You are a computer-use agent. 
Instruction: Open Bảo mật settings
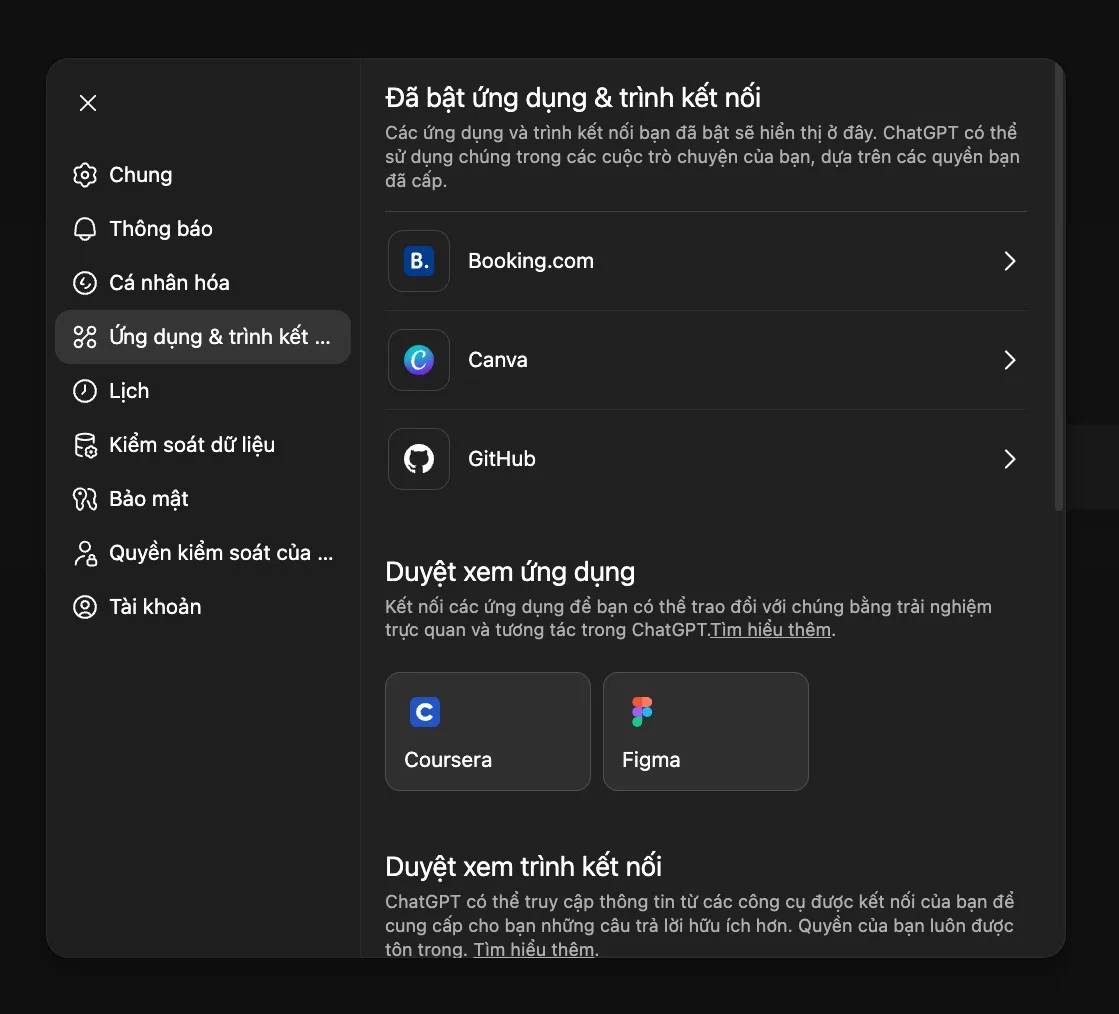click(203, 499)
